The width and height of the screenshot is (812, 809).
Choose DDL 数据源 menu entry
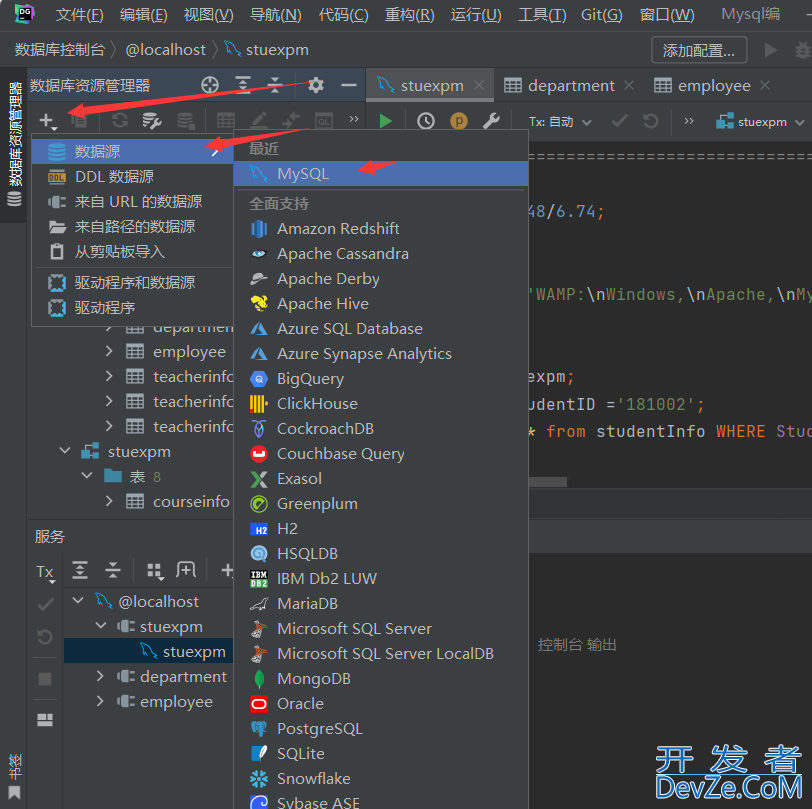tap(132, 177)
